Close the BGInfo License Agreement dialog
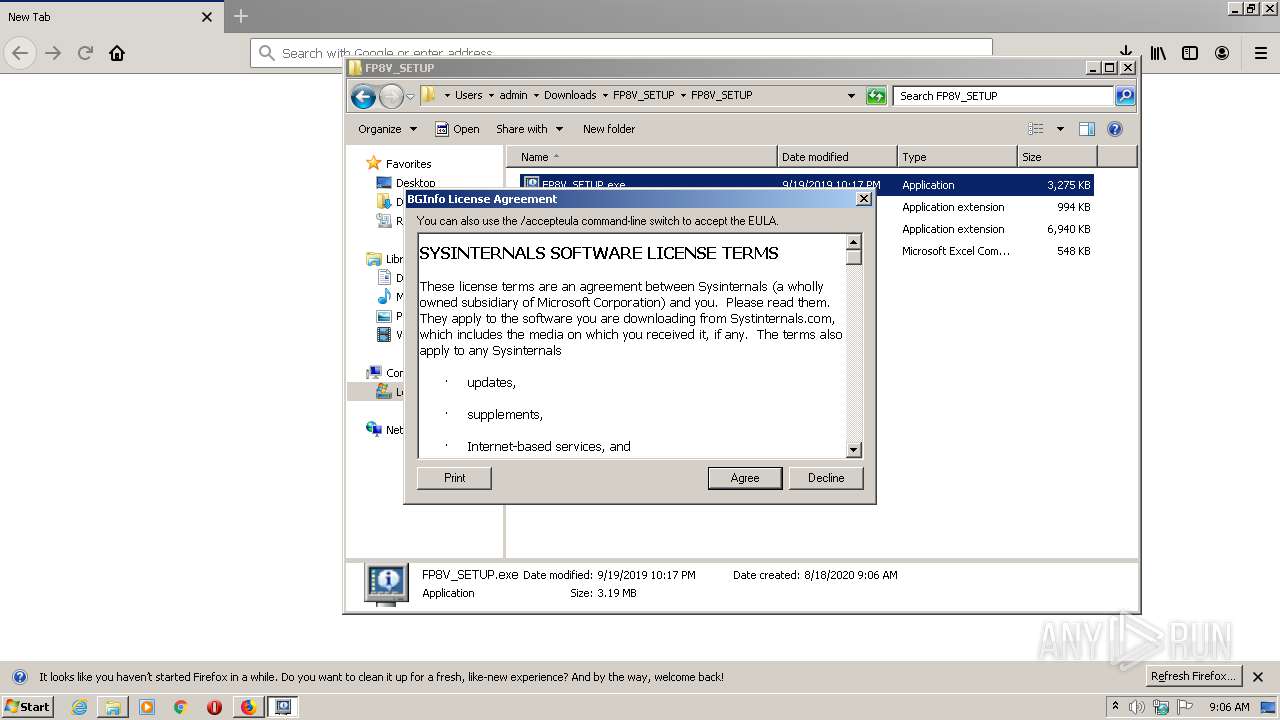 pos(864,199)
